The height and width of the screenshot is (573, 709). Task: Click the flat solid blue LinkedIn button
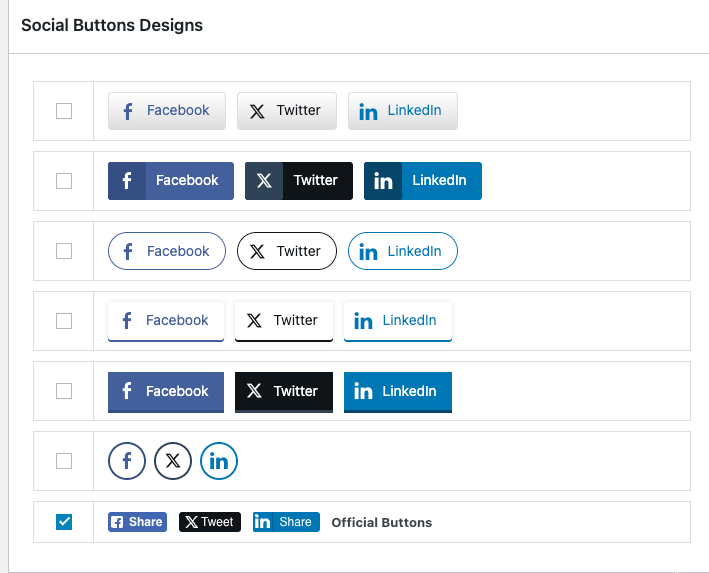(398, 392)
